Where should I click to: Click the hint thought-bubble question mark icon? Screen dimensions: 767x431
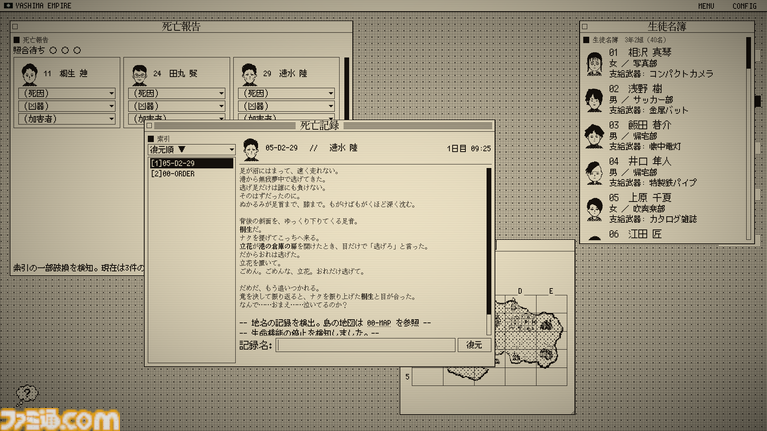coord(26,394)
